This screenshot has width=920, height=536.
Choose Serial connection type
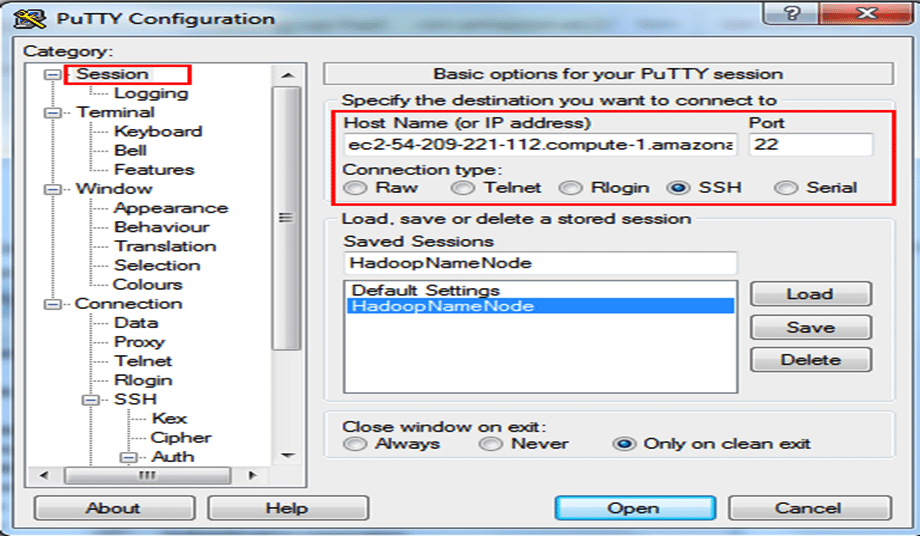click(787, 188)
